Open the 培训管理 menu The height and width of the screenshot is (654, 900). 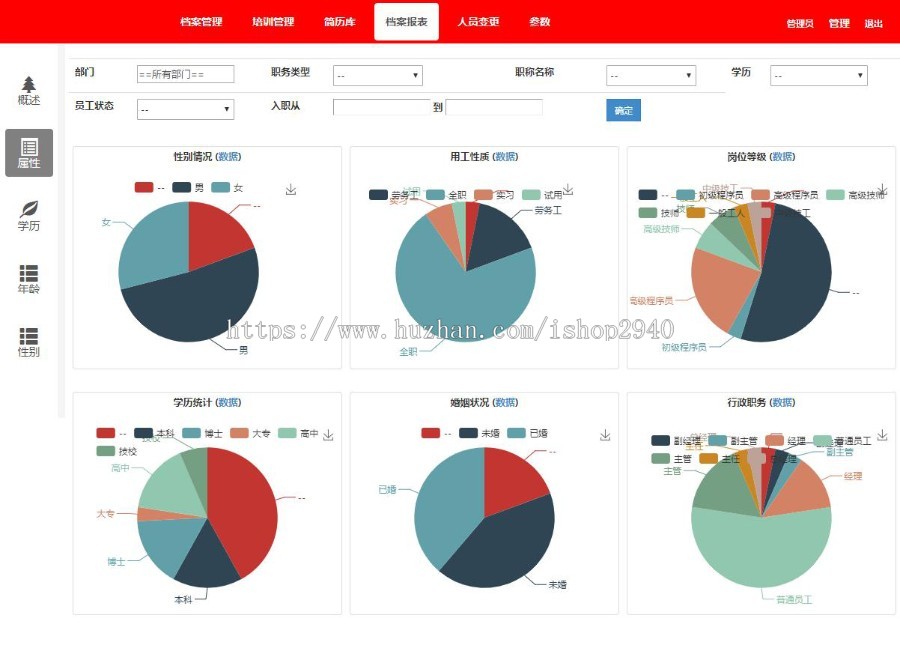tap(273, 22)
